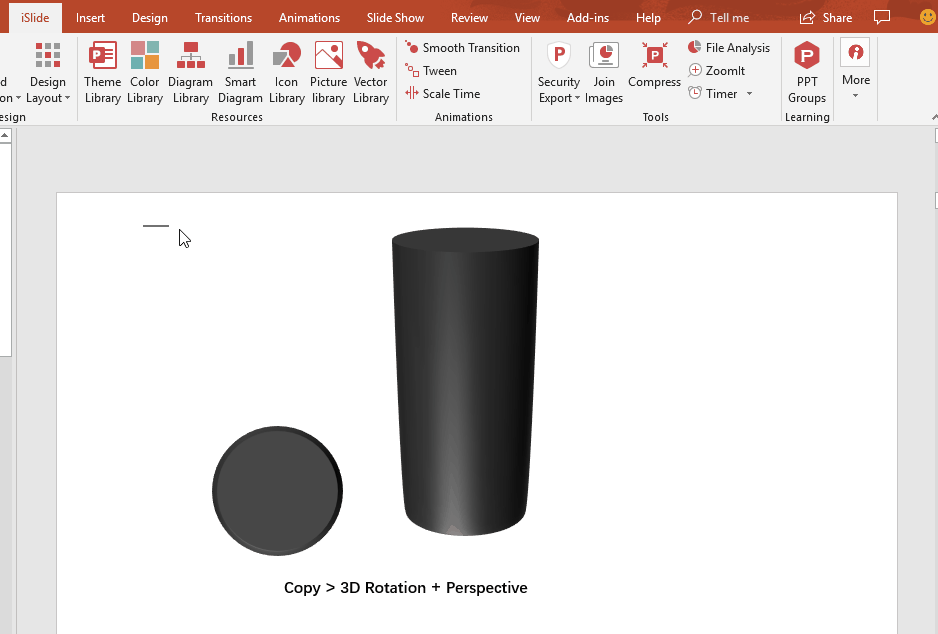Open the Slide Show tab
The image size is (938, 634).
point(395,18)
